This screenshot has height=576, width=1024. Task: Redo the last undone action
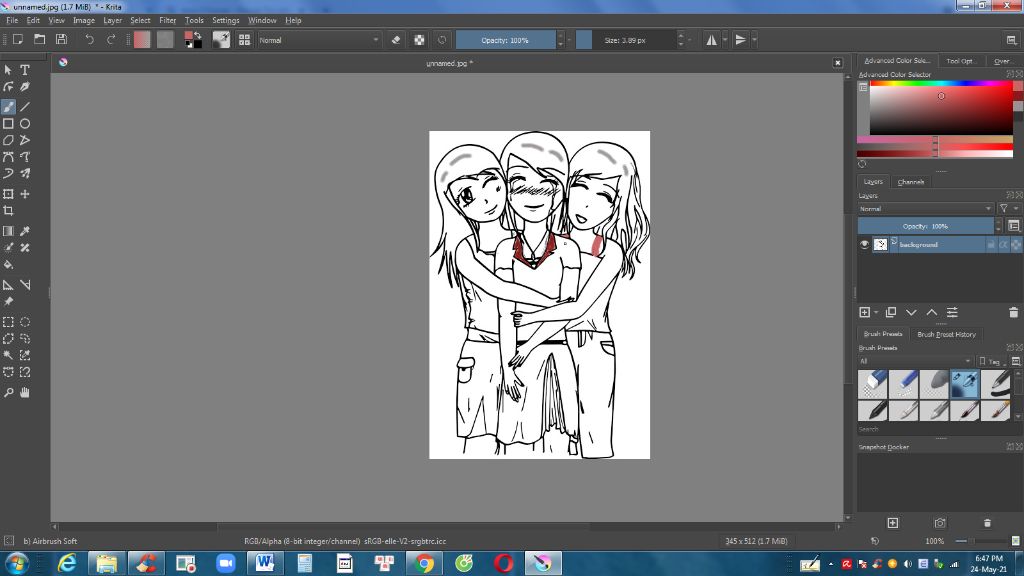pos(111,40)
